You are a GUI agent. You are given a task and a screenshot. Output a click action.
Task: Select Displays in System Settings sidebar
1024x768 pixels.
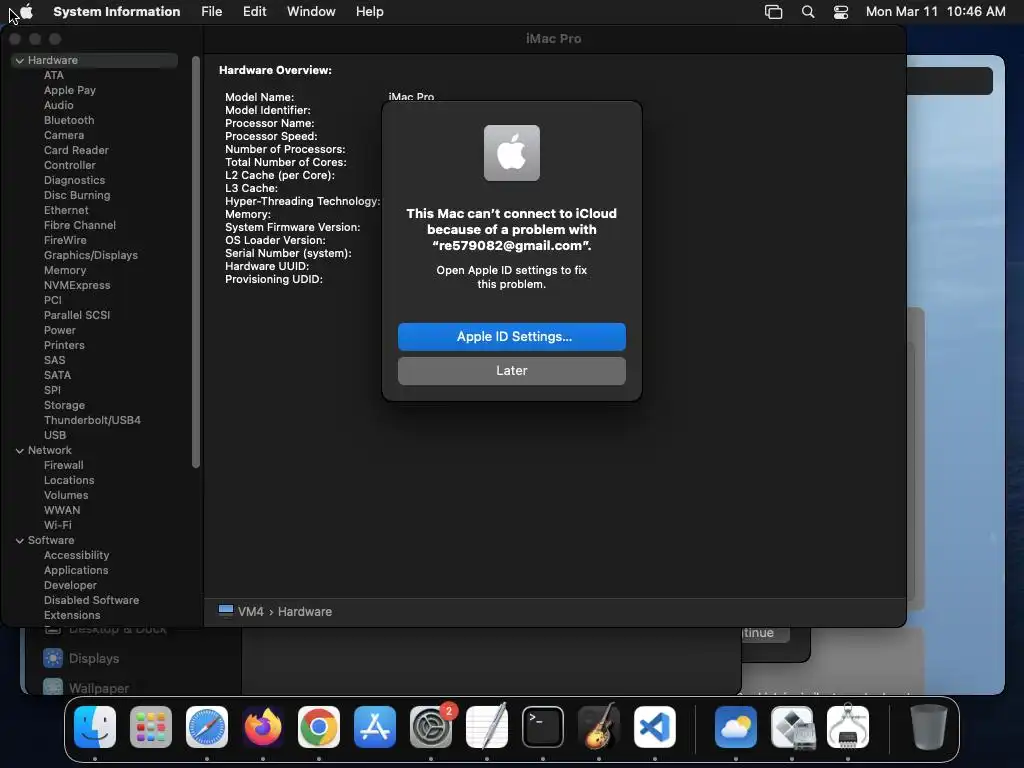click(94, 658)
